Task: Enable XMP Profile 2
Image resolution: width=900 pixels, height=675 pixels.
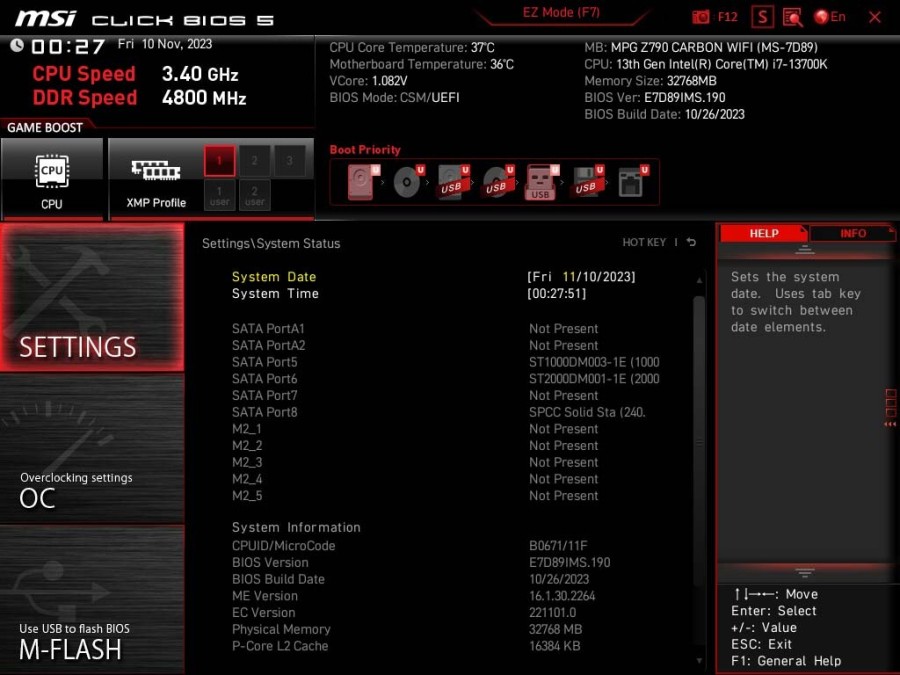Action: pos(254,160)
